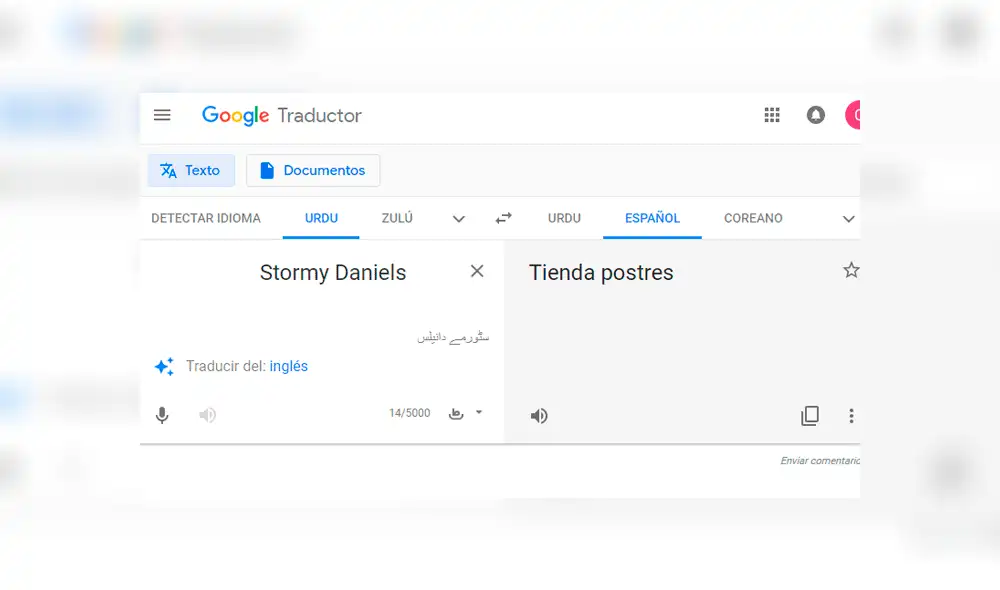This screenshot has width=1000, height=590.
Task: Open the notifications bell
Action: point(816,114)
